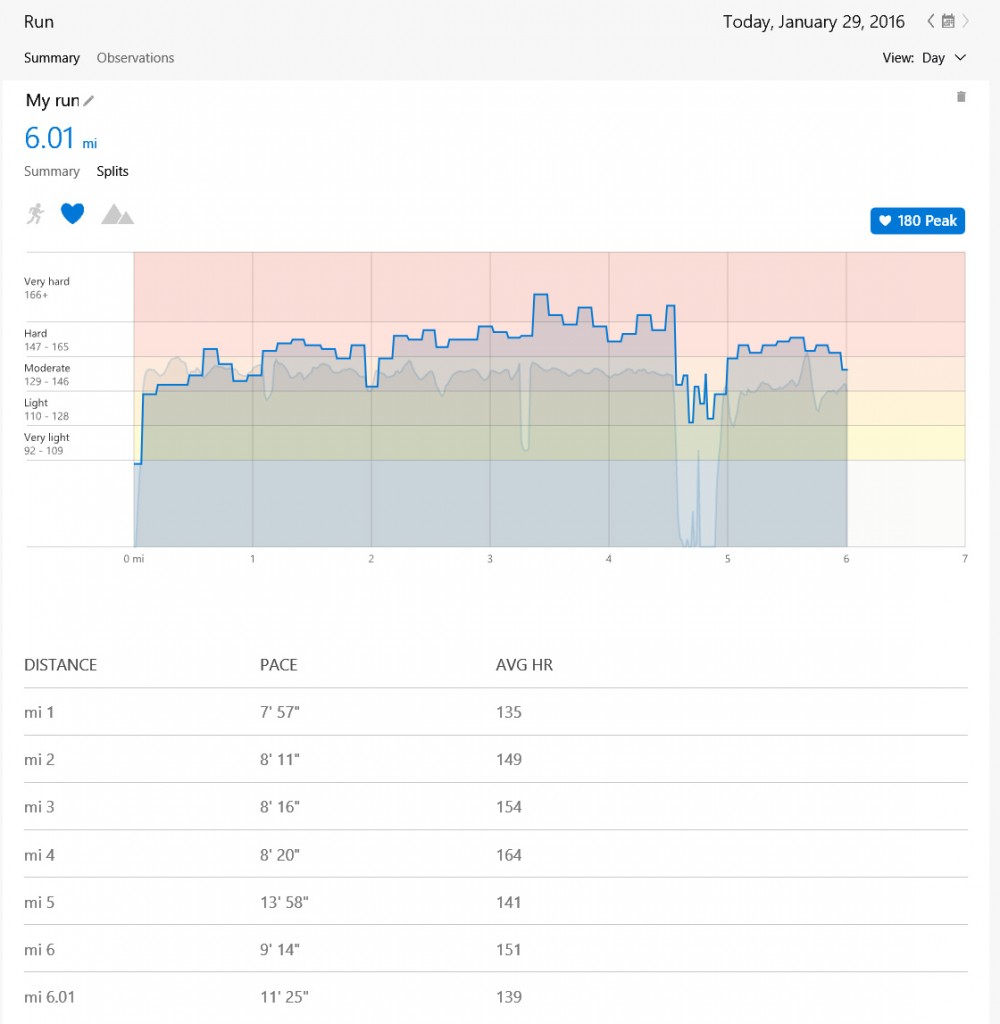
Task: Open the calendar date picker icon
Action: click(x=948, y=21)
